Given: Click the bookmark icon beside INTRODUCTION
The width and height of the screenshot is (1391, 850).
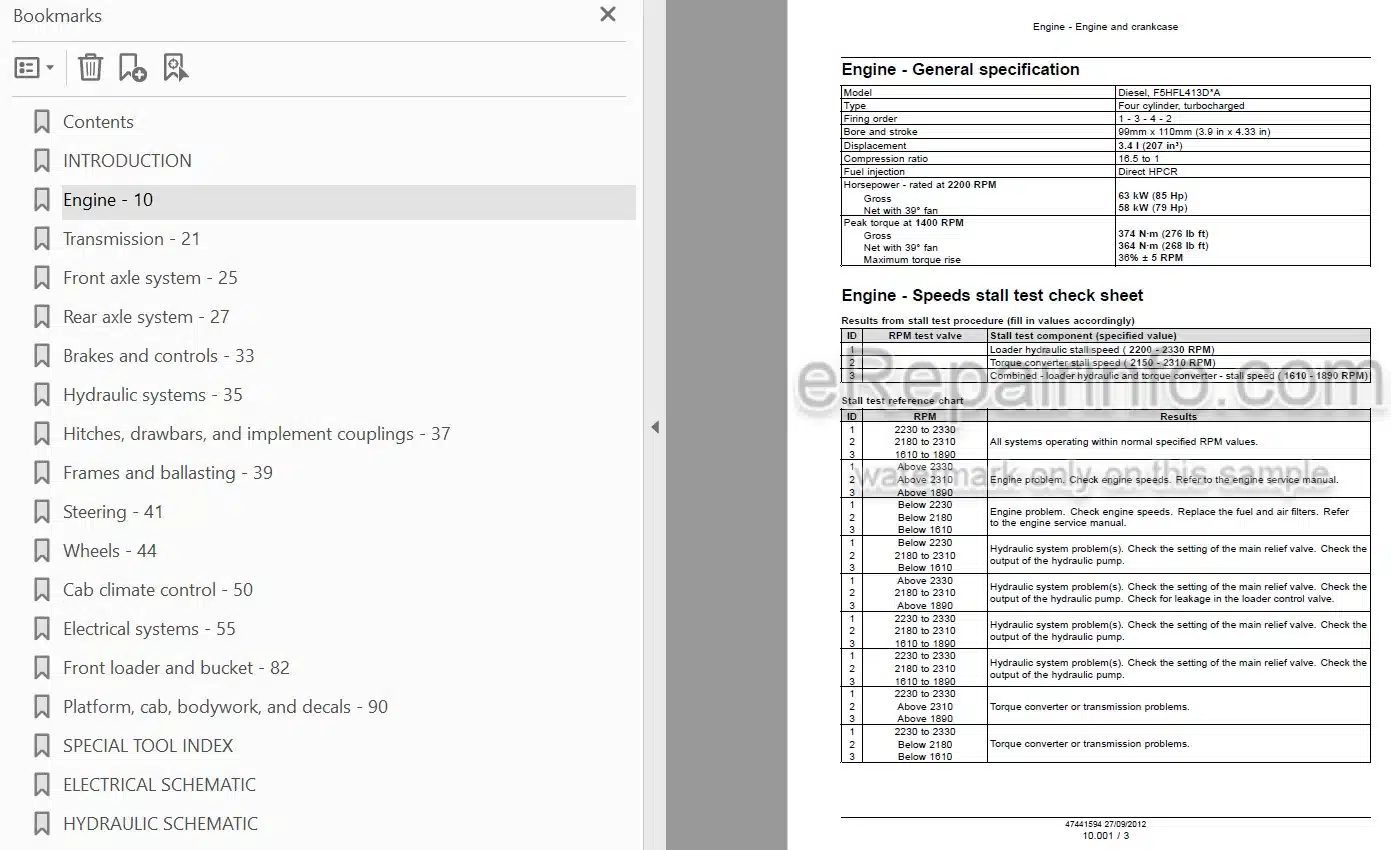Looking at the screenshot, I should (x=41, y=161).
